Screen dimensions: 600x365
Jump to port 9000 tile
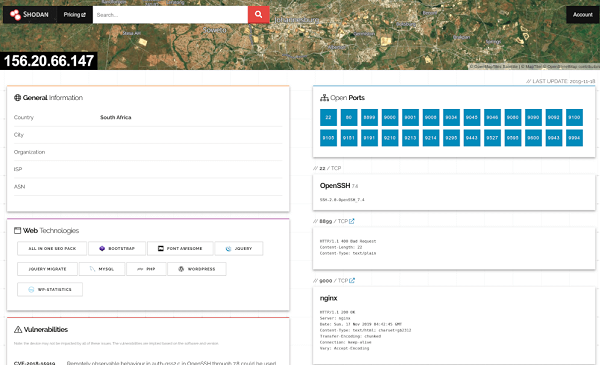390,117
